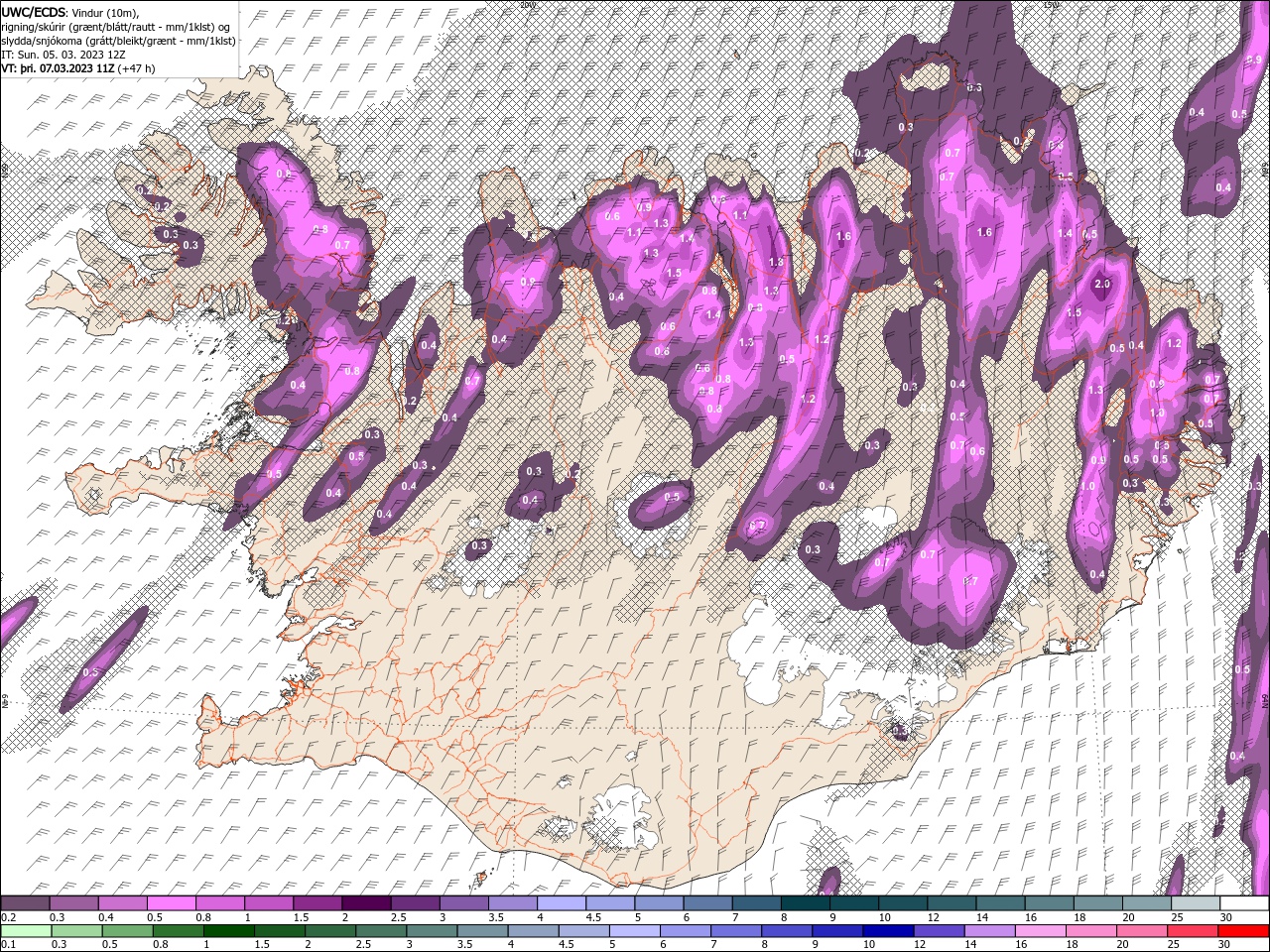Pick the rain scale swatch between 14 and 16
The width and height of the screenshot is (1270, 952).
[x=990, y=931]
